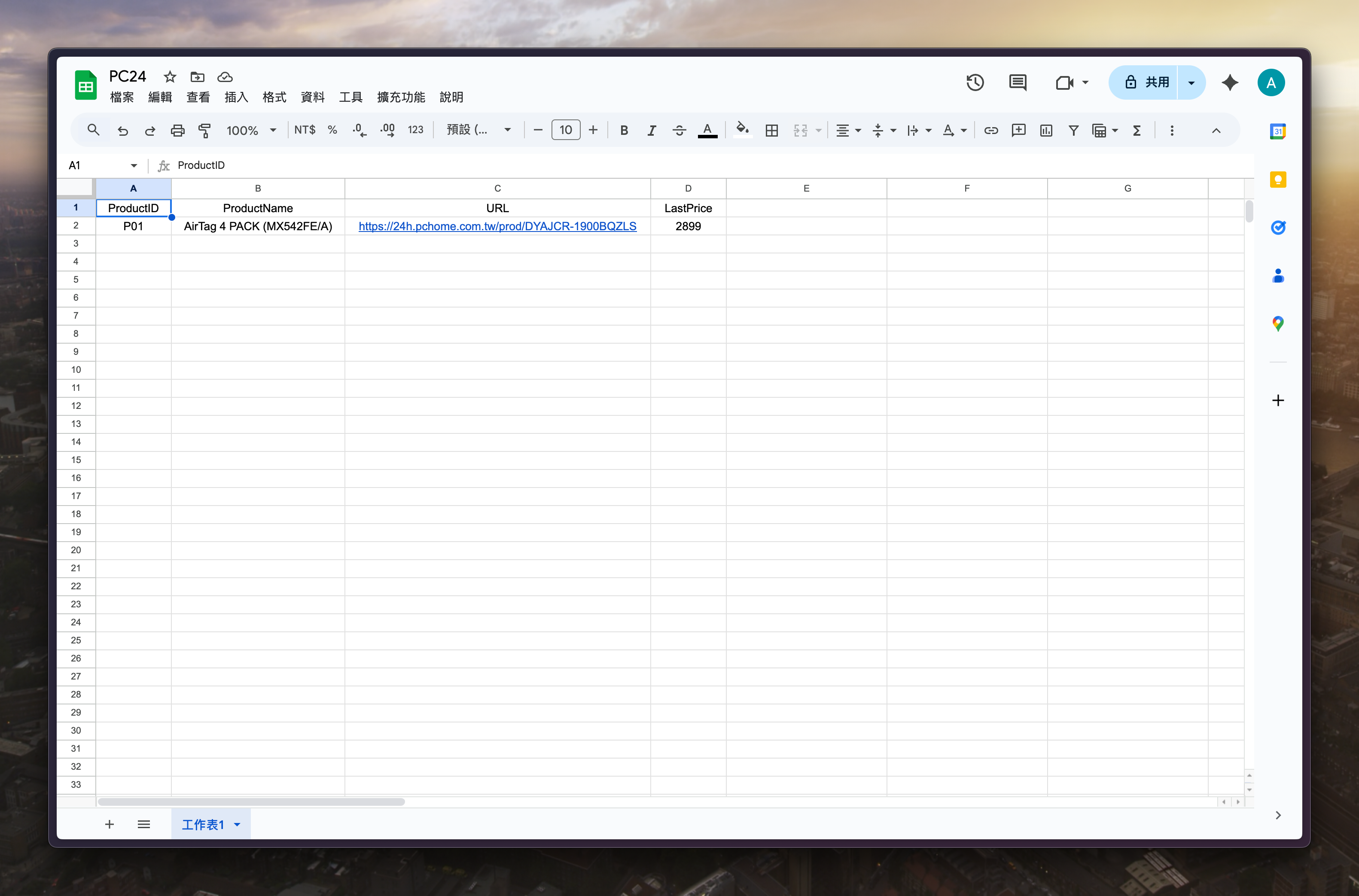Expand the font family dropdown
Screen dimensions: 1359x896
(x=478, y=130)
